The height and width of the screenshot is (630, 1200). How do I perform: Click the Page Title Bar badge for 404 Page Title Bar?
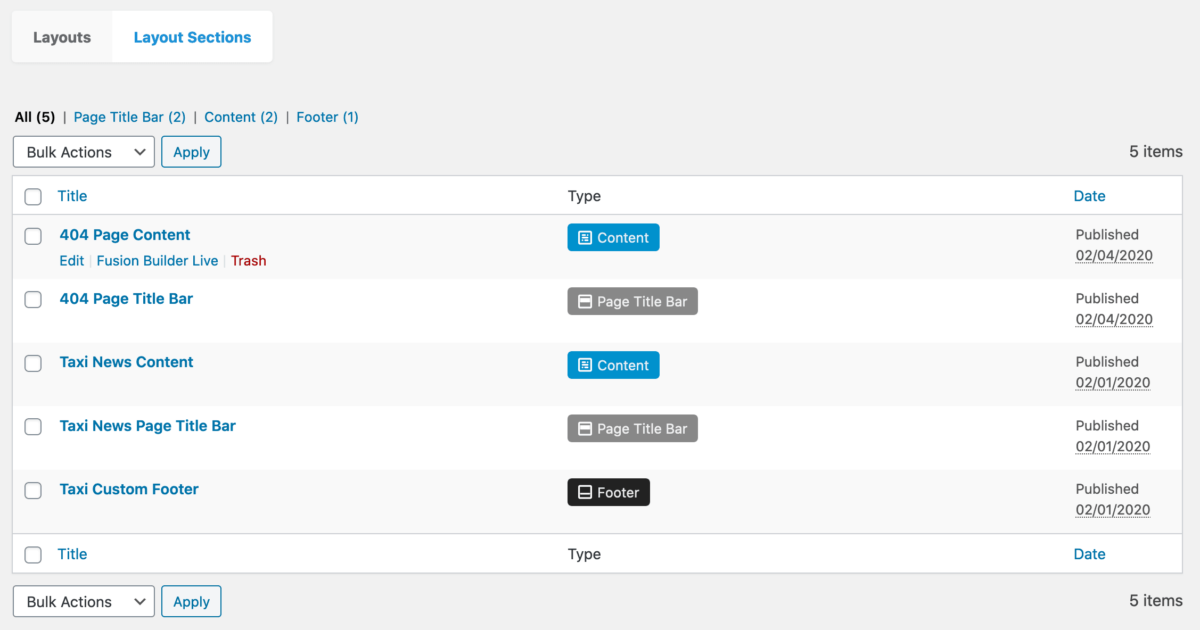click(x=632, y=302)
